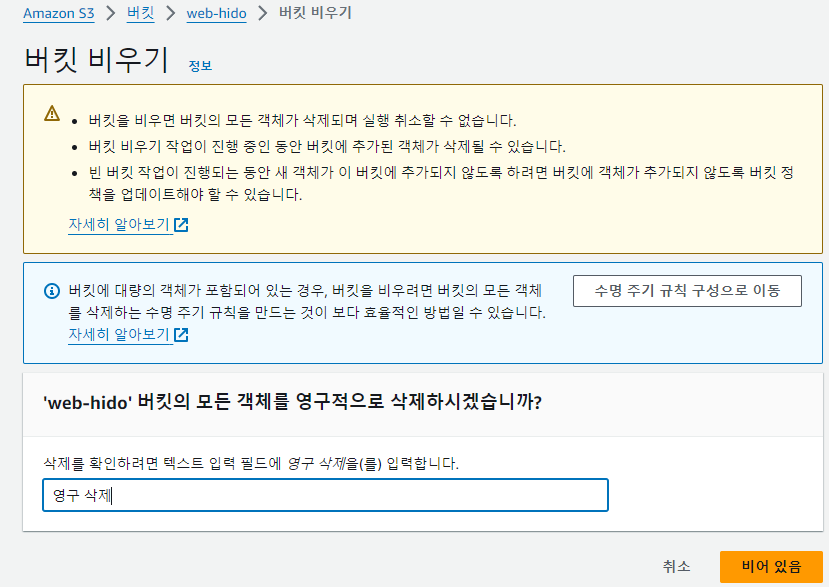The height and width of the screenshot is (587, 829).
Task: Focus the 영구 삭제 confirmation text field
Action: (x=325, y=495)
